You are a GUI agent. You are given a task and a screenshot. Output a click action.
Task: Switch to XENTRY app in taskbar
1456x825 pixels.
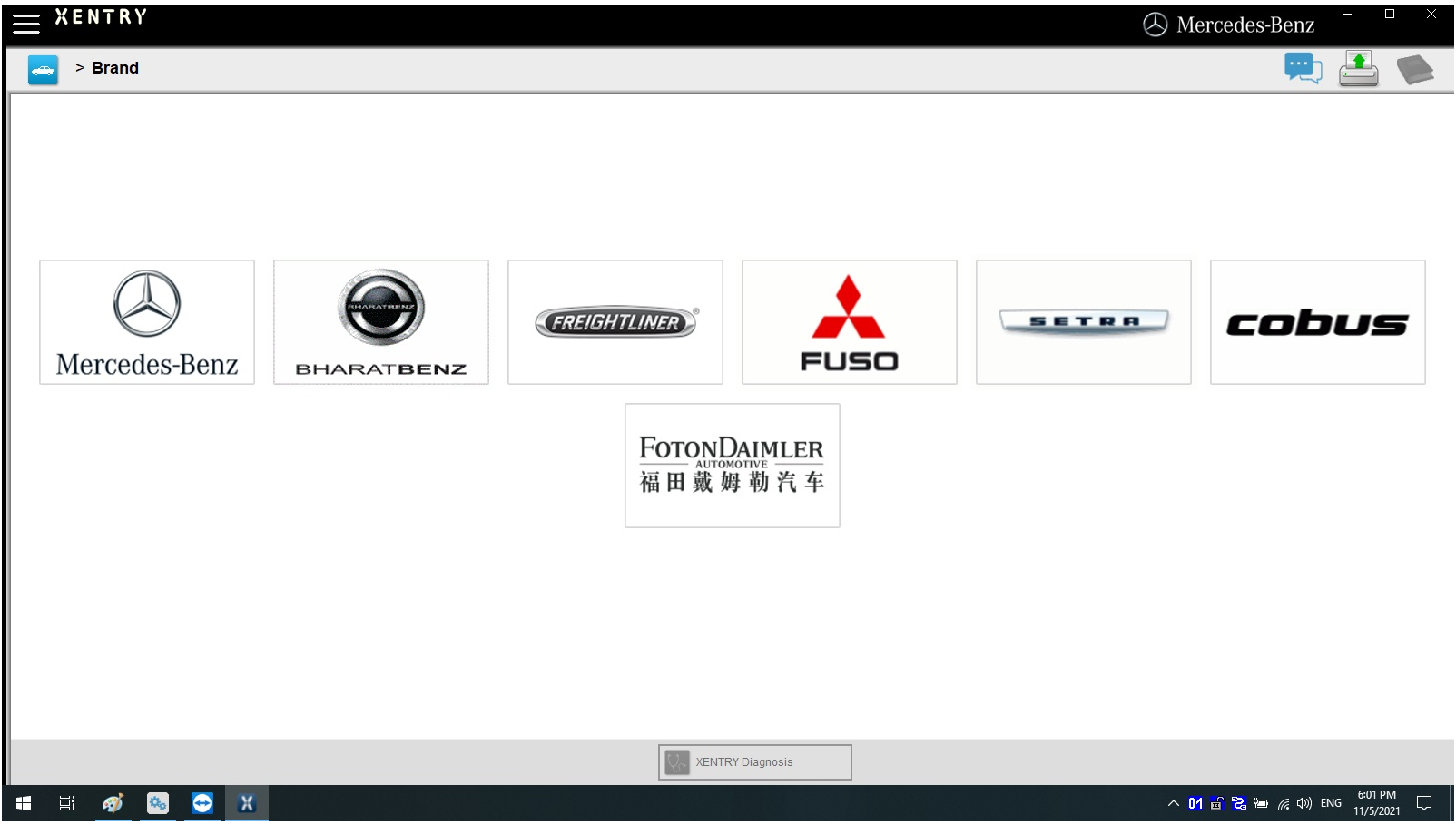coord(247,803)
